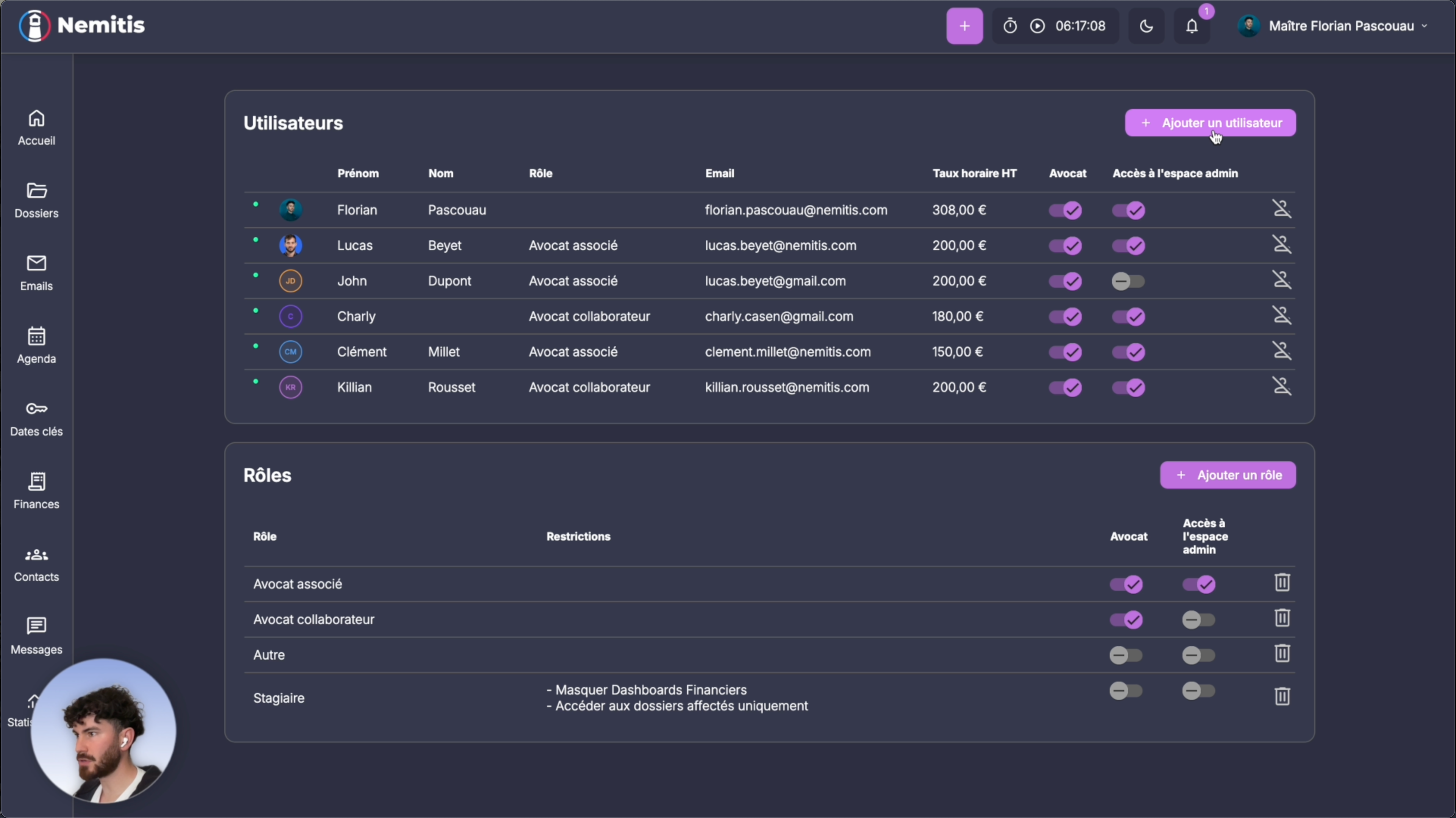Deactivate user Killian Rousset icon
Screen dimensions: 1456x818
[1281, 387]
